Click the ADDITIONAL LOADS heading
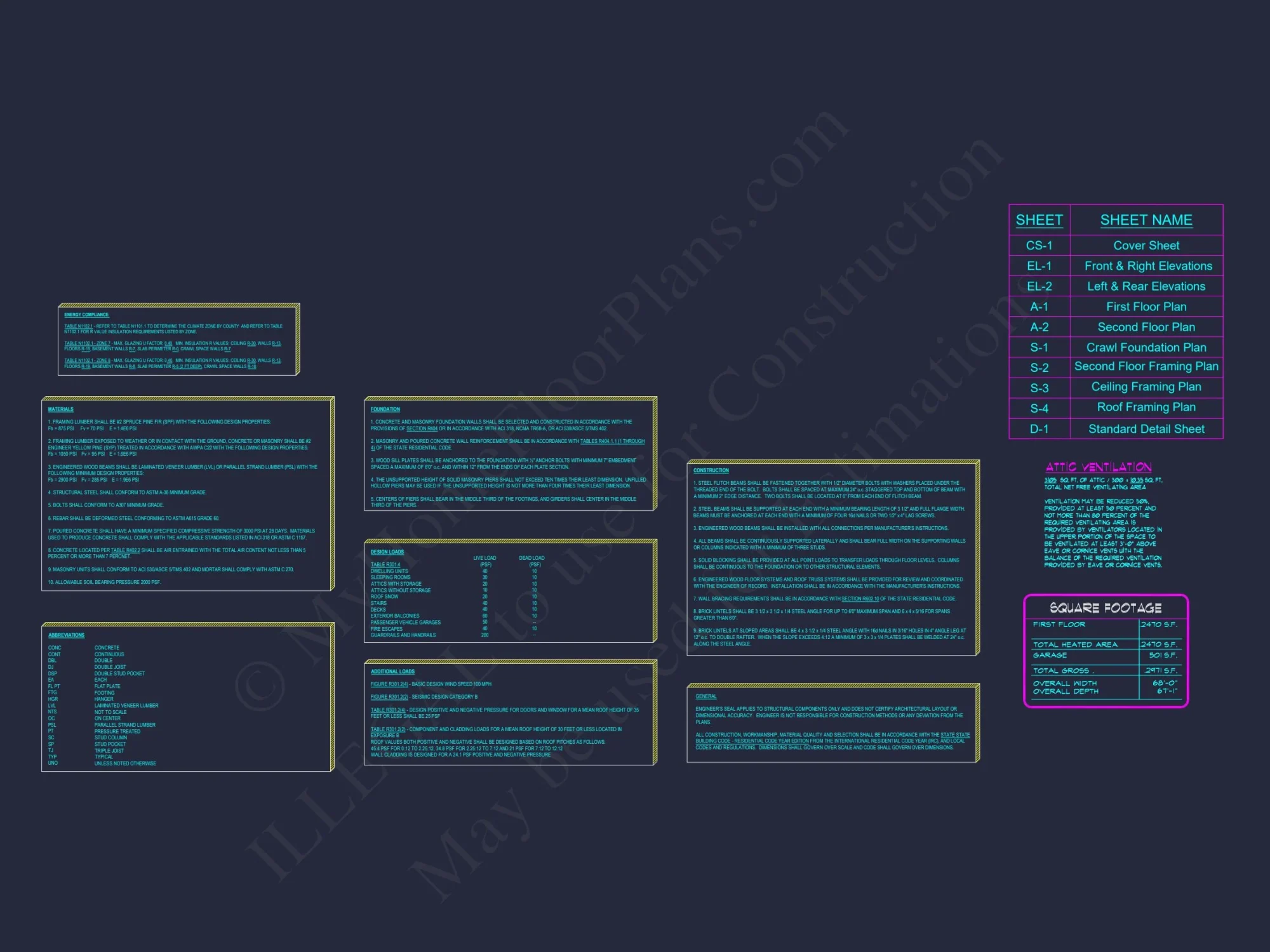 [x=392, y=671]
